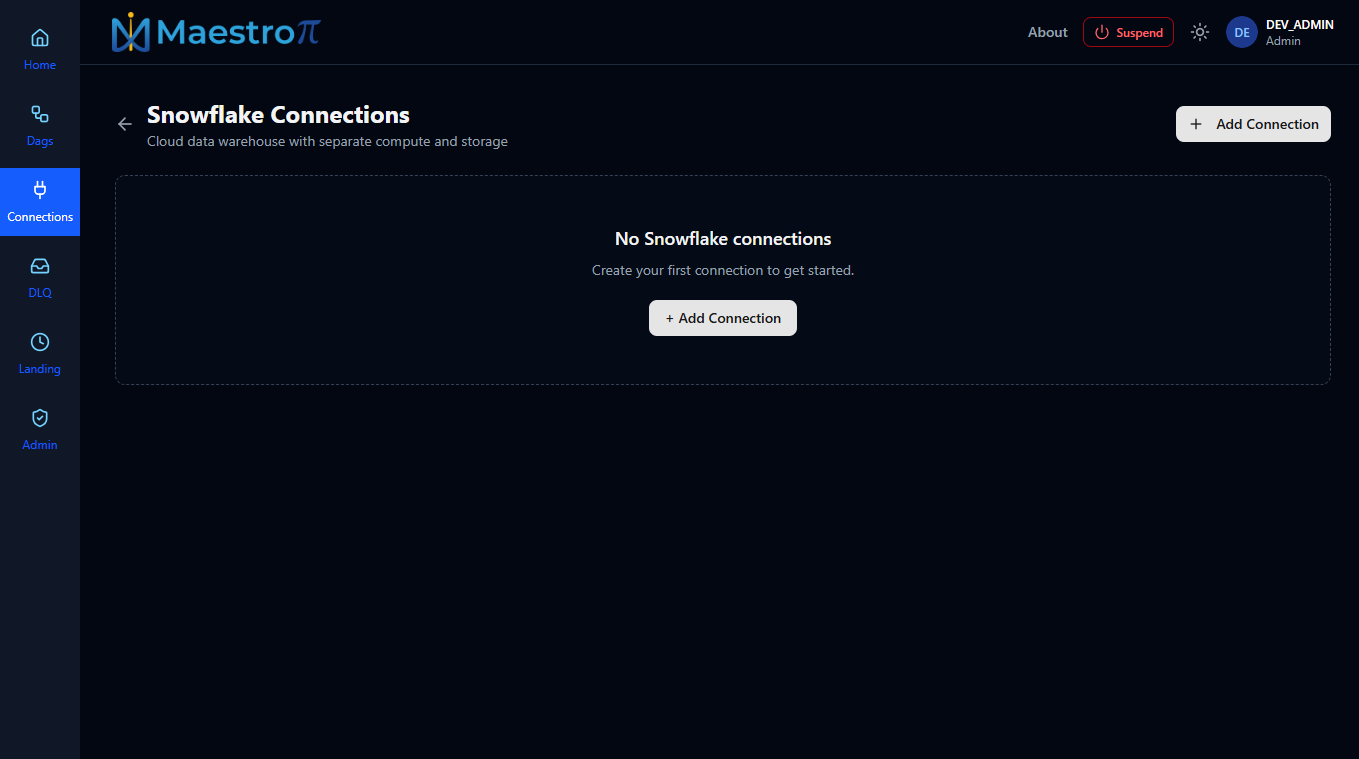
Task: Click the DE user avatar
Action: (1242, 32)
